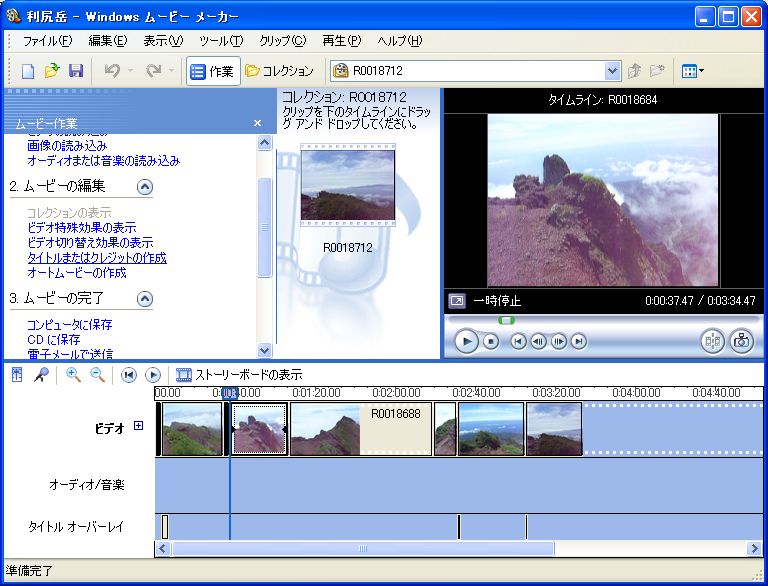Open the ツール(T) menu

220,41
